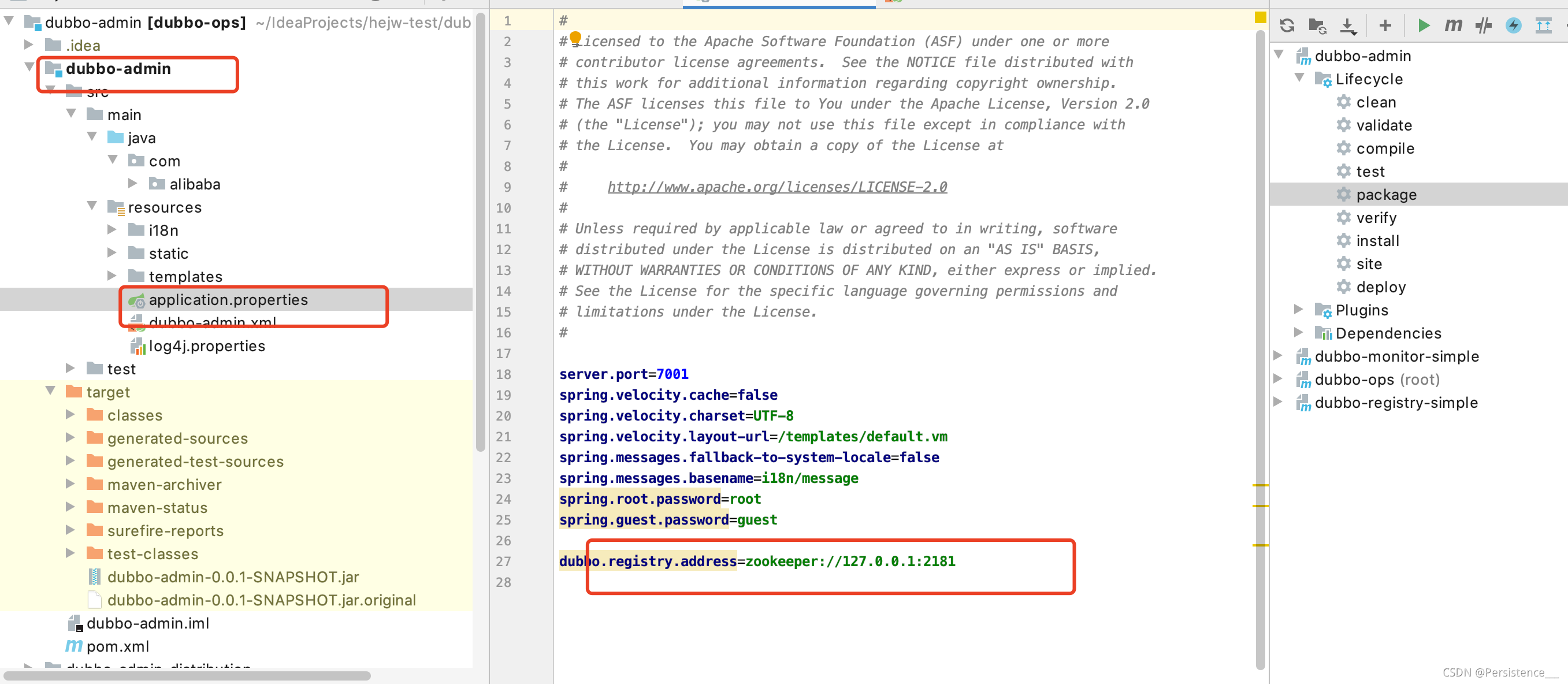Viewport: 1568px width, 684px height.
Task: Expand the alibaba package folder
Action: click(133, 184)
